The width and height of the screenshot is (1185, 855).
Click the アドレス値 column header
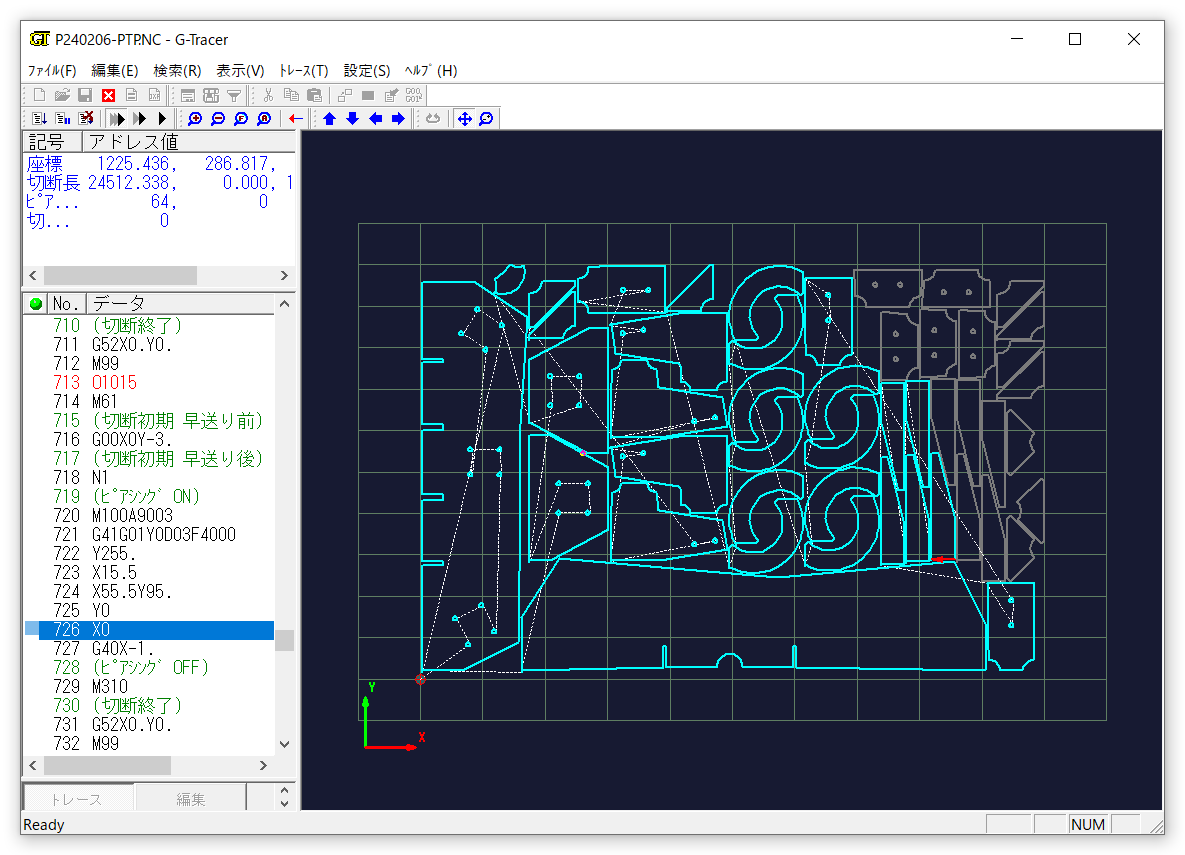tap(134, 142)
